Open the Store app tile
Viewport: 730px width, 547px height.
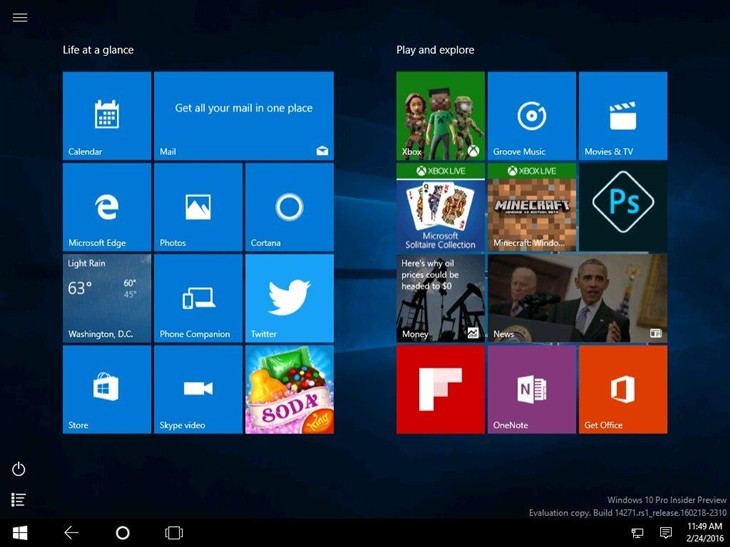click(x=107, y=389)
